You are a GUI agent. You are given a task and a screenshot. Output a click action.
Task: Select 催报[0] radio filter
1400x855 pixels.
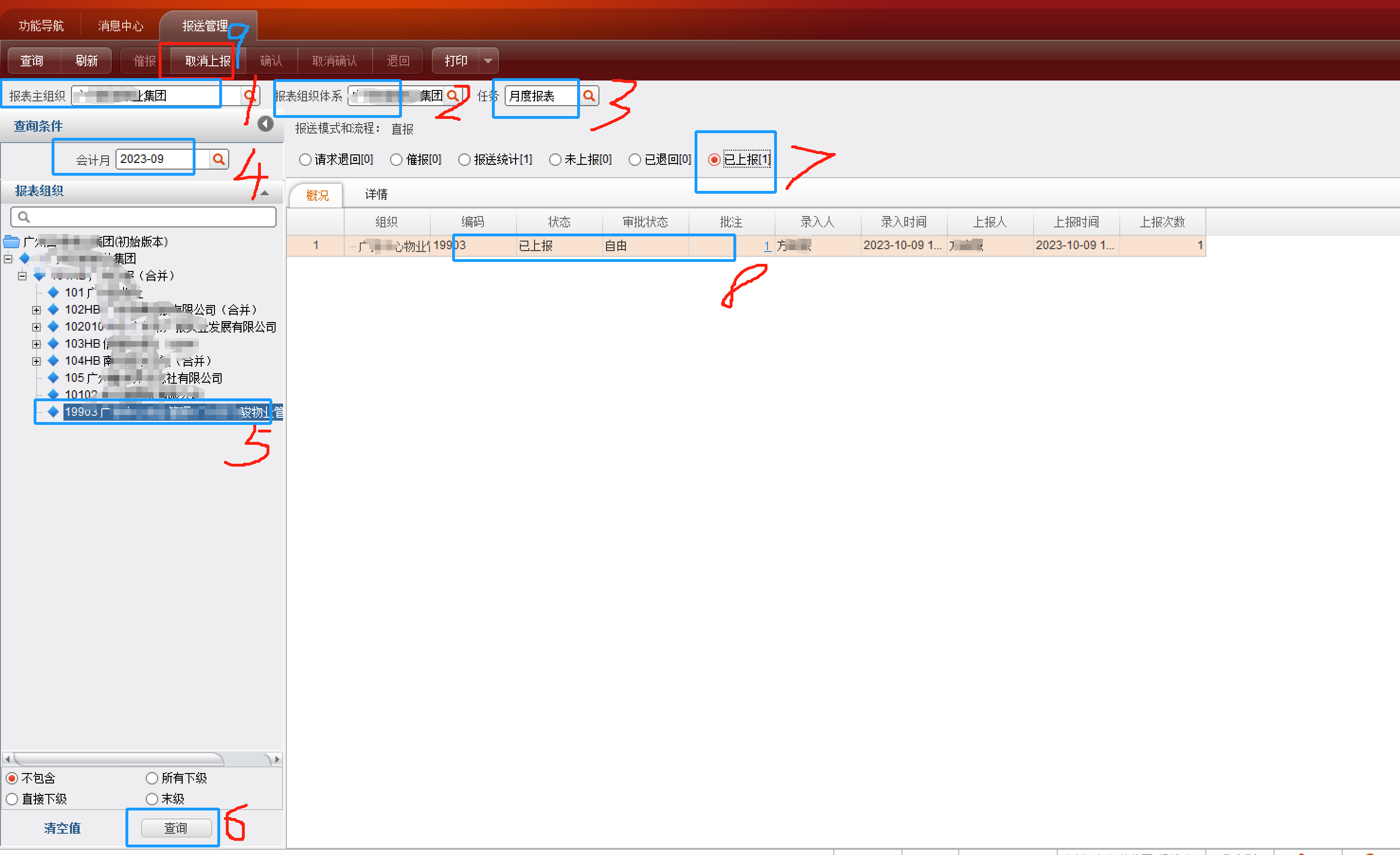396,160
